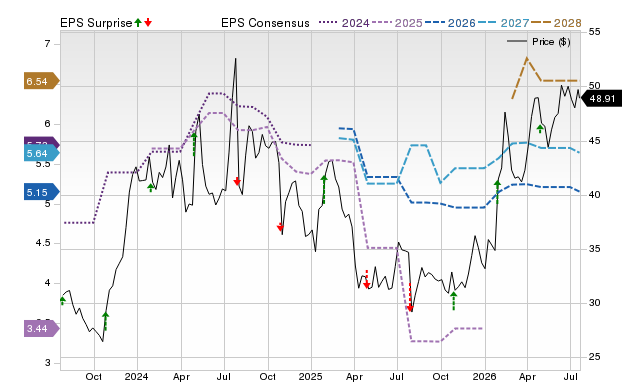Click the 4.5 label on left EPS axis
Viewport: 640px width, 382px height.
(43, 243)
